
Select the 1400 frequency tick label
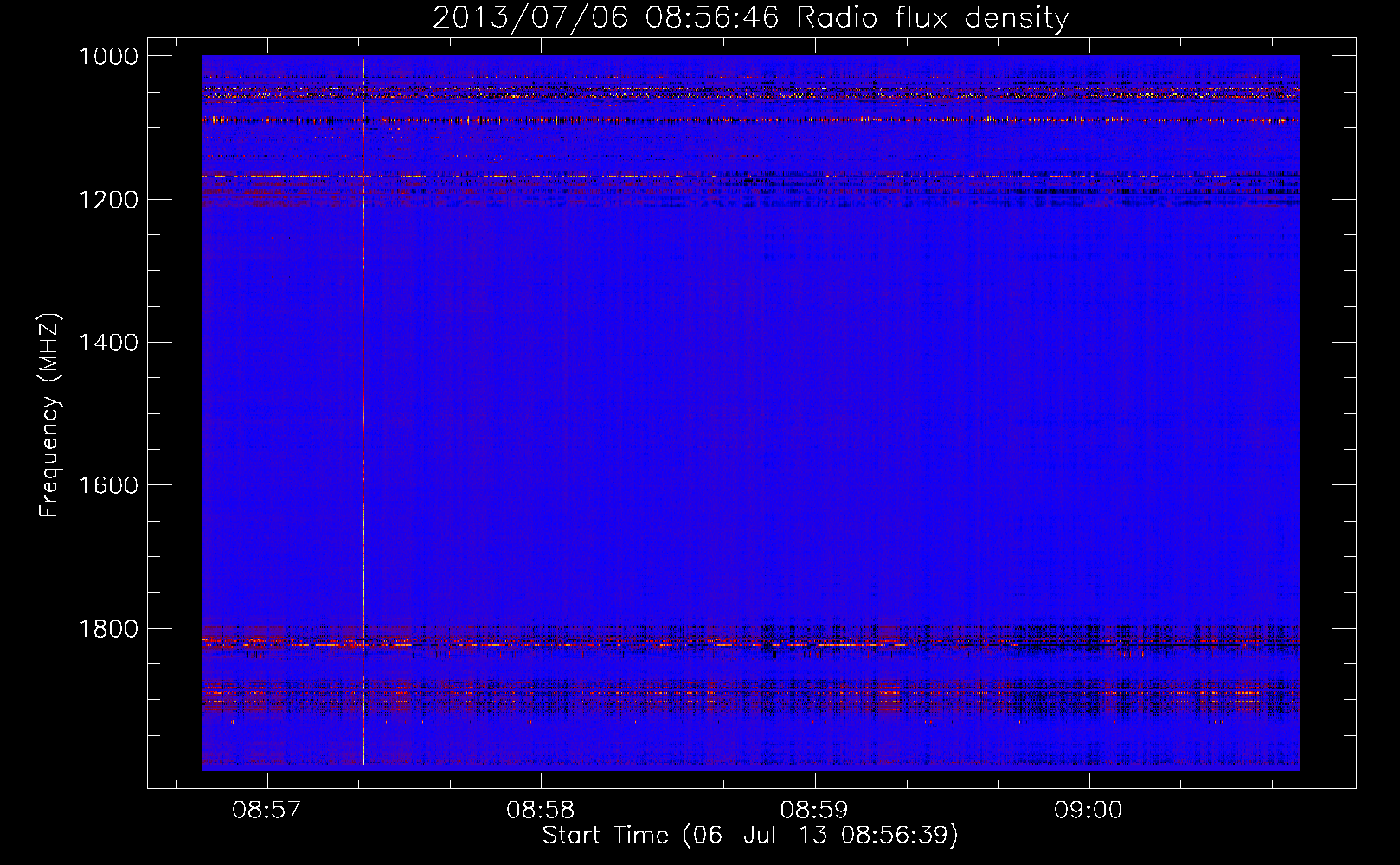pyautogui.click(x=108, y=343)
